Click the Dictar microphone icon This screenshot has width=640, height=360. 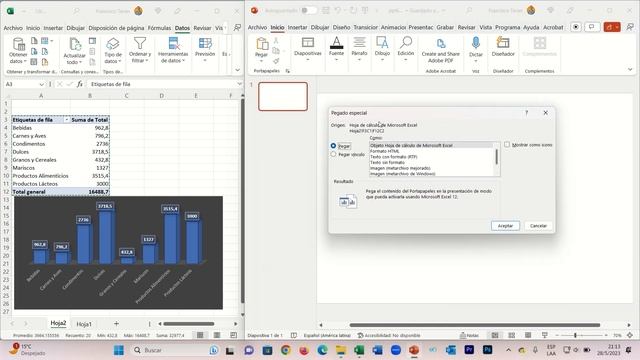tap(476, 43)
